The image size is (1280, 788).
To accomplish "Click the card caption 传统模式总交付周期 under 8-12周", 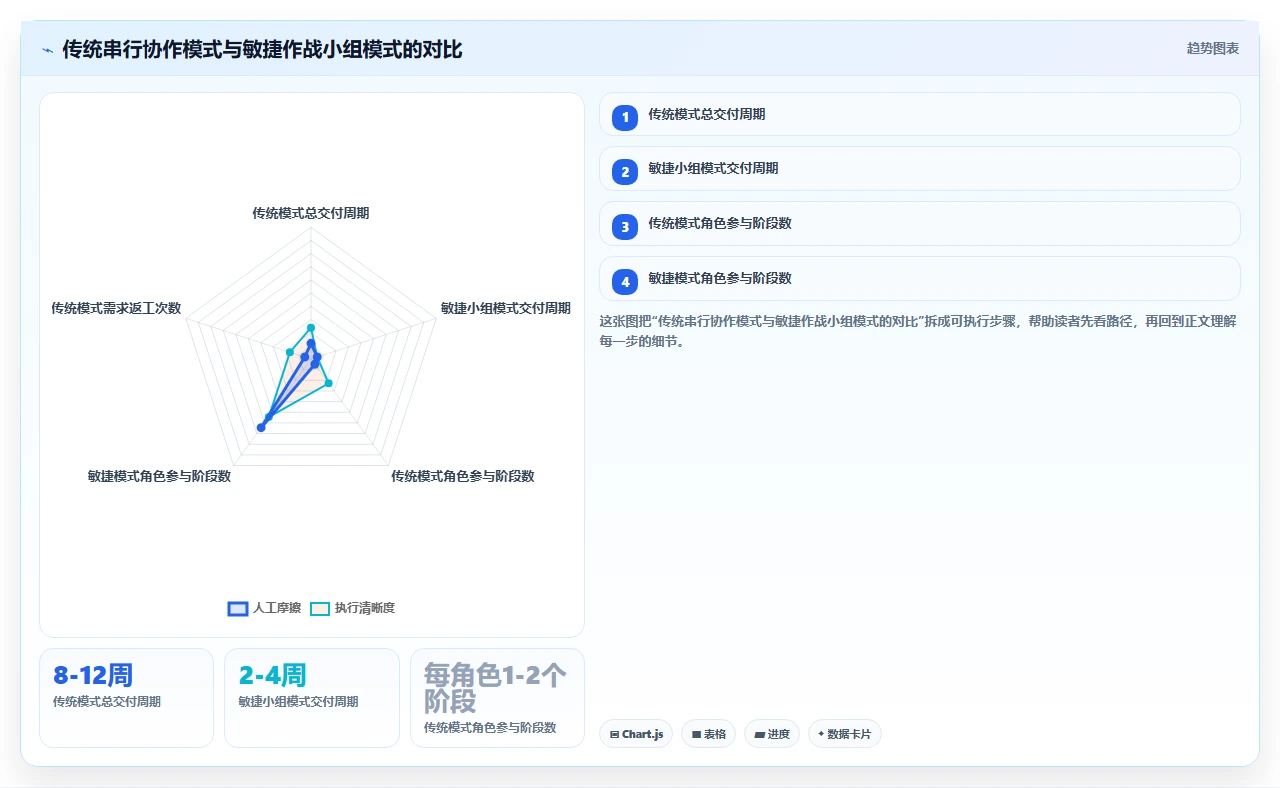I will pos(107,702).
